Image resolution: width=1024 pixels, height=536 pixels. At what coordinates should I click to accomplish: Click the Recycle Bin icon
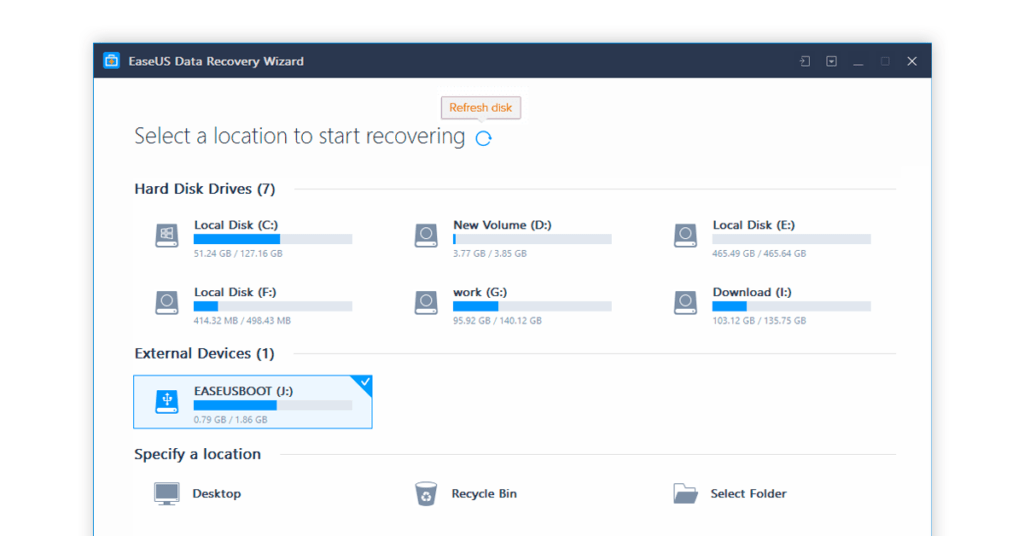click(426, 493)
